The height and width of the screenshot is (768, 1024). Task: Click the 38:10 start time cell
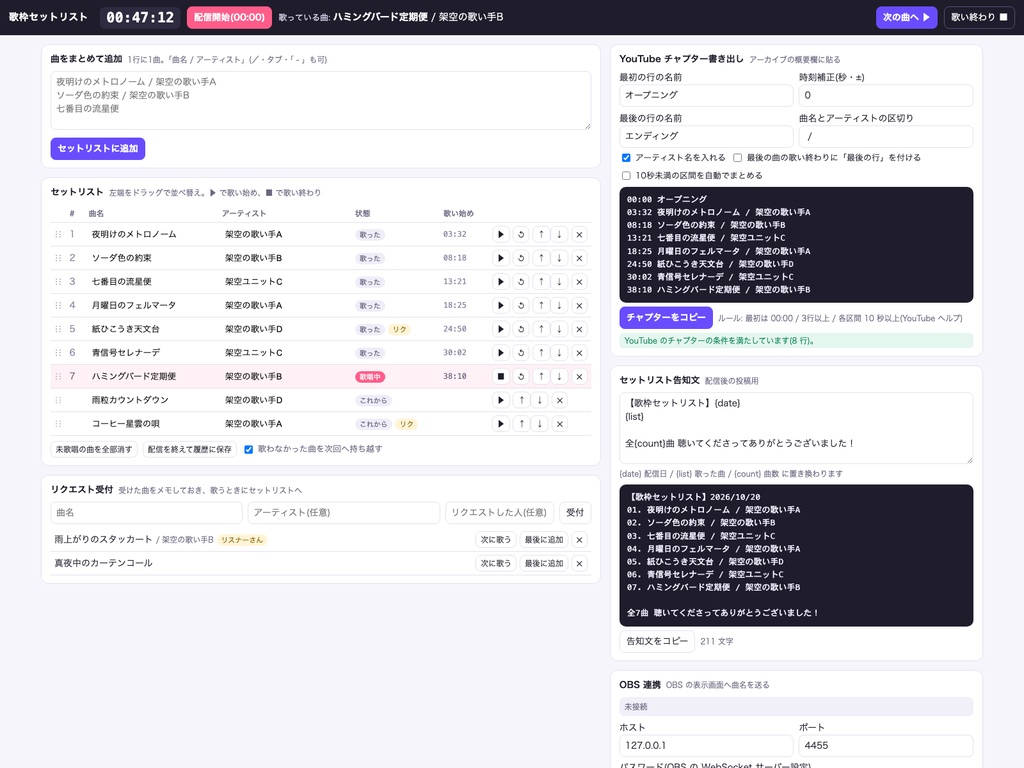point(455,376)
